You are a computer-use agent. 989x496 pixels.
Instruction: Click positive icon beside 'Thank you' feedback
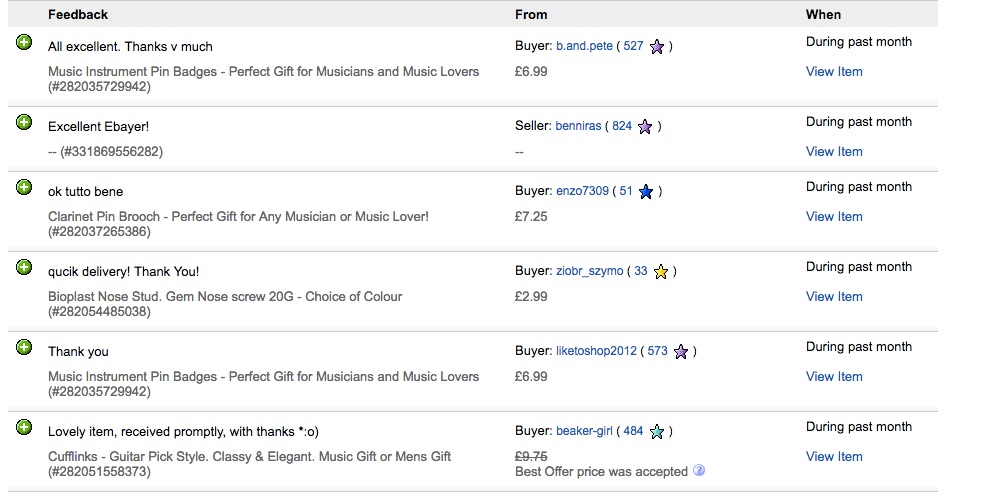24,347
